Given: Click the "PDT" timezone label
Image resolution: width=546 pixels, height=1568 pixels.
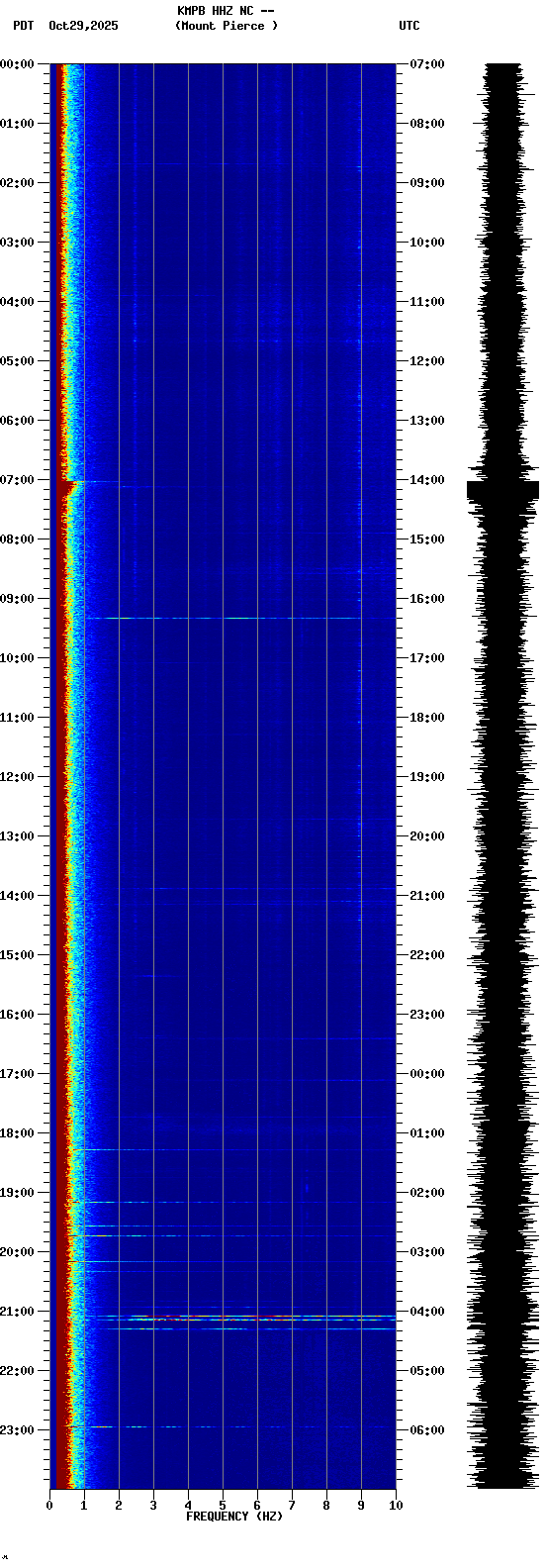Looking at the screenshot, I should click(x=23, y=26).
